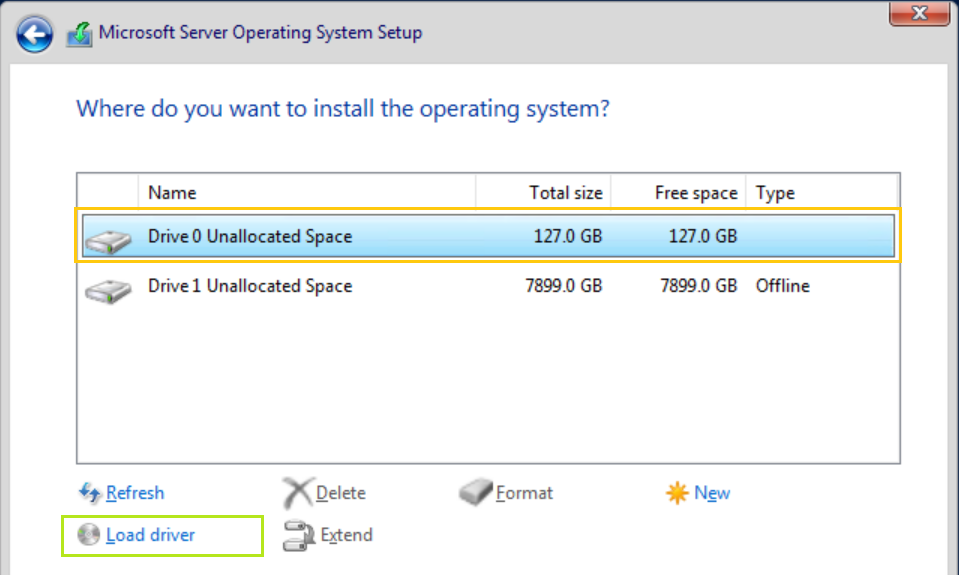Click the New partition star icon
Image resolution: width=959 pixels, height=575 pixels.
click(677, 493)
